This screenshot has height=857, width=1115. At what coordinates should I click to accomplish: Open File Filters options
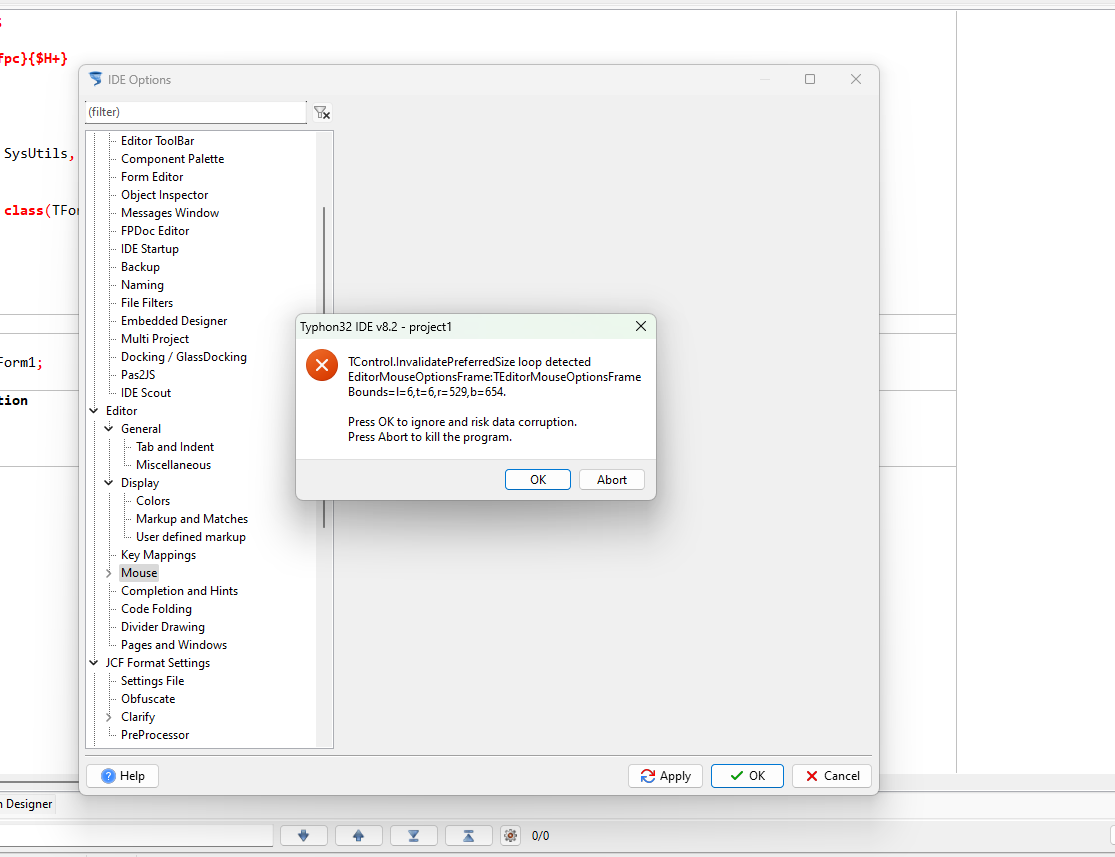coord(146,302)
